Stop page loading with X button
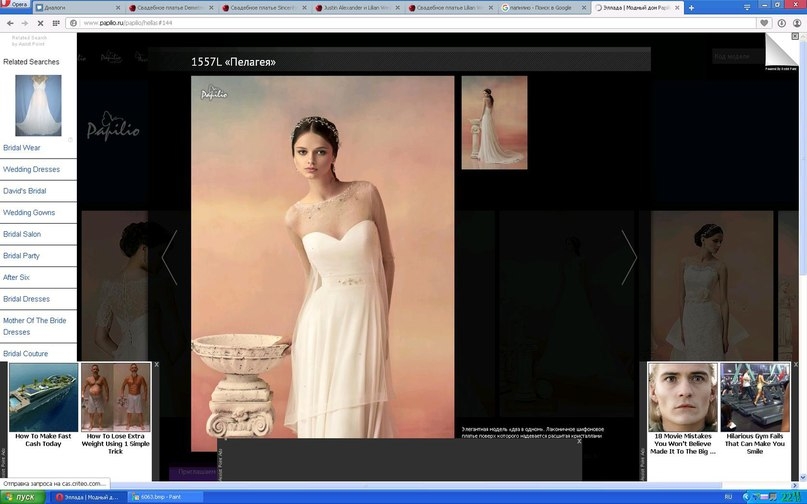807x504 pixels. click(x=40, y=22)
